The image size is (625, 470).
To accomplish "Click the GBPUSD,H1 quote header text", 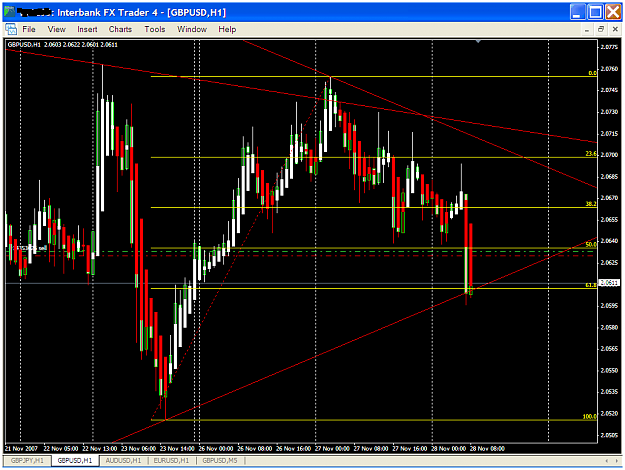I will [62, 45].
